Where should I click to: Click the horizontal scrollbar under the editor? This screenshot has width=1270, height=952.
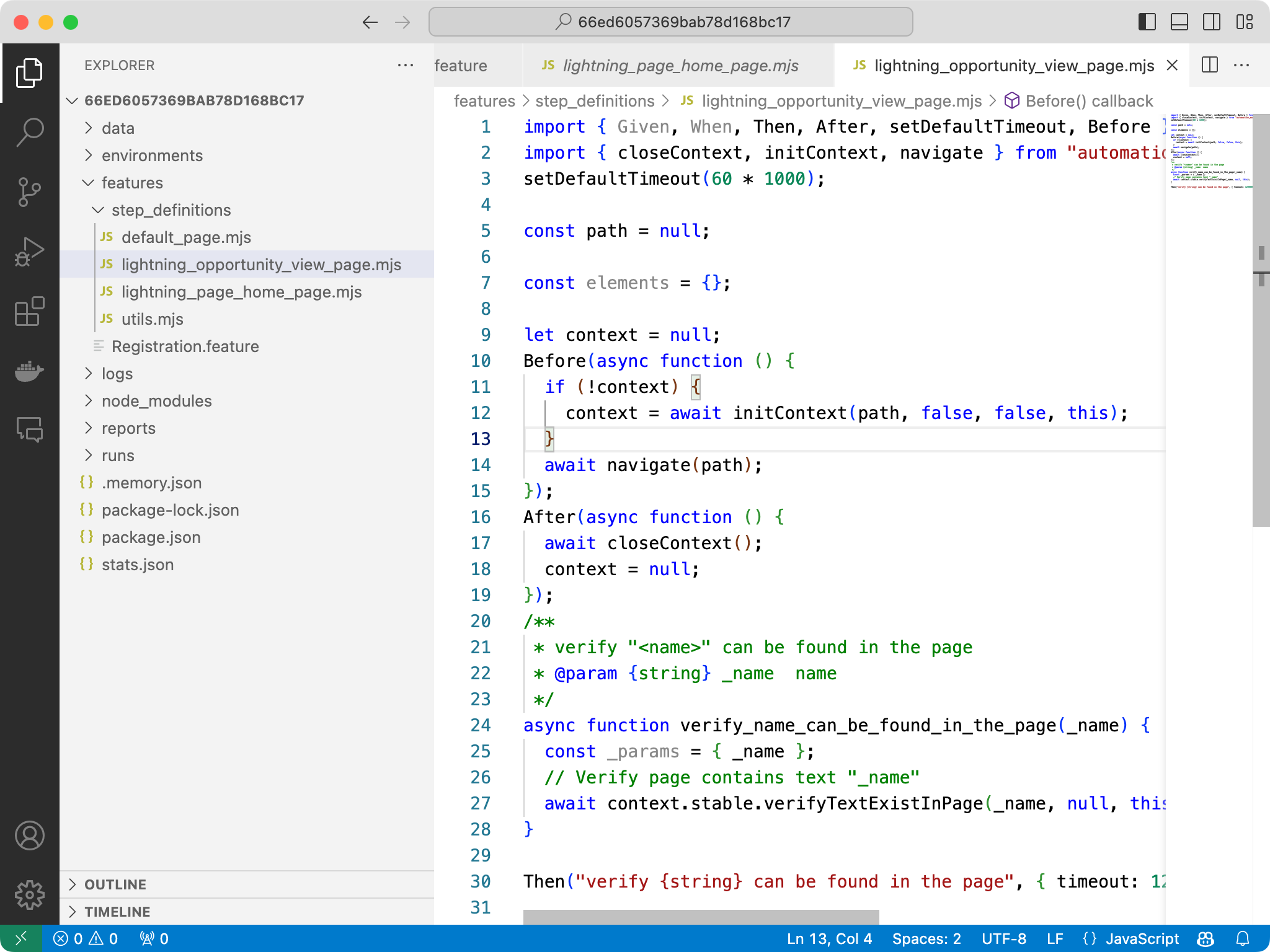pos(701,917)
